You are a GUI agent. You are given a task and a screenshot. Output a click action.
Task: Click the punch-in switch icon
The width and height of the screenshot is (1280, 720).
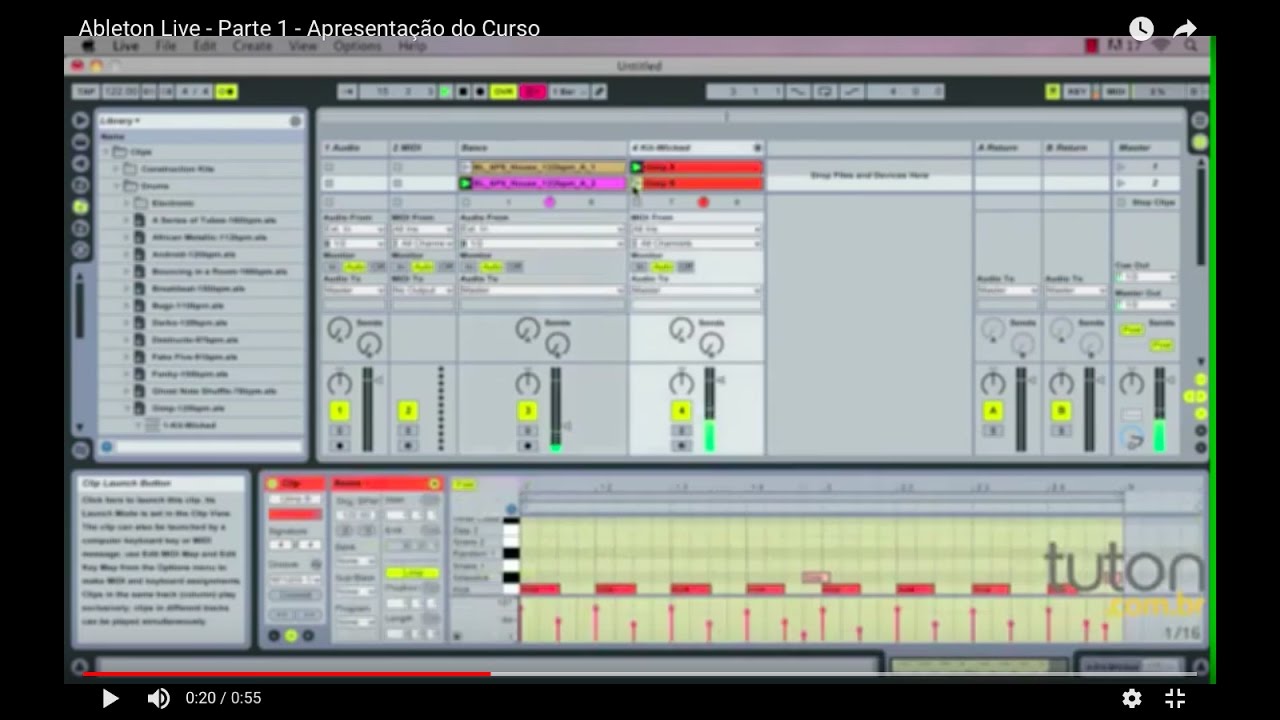coord(798,92)
